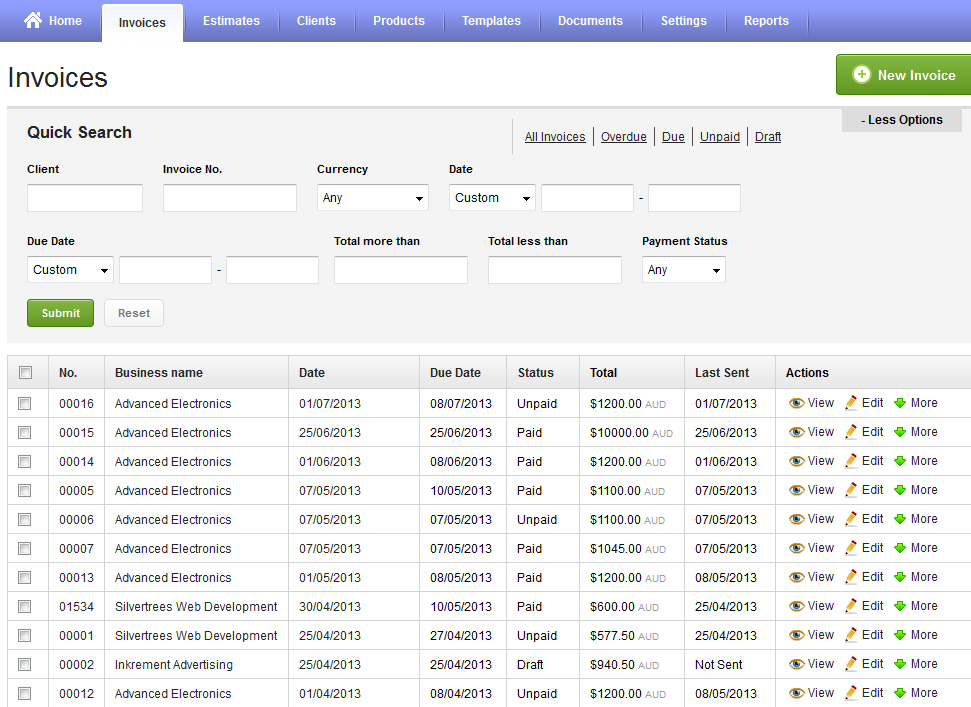Screen dimensions: 971x707
Task: Toggle the select-all checkbox in table header
Action: coord(25,373)
